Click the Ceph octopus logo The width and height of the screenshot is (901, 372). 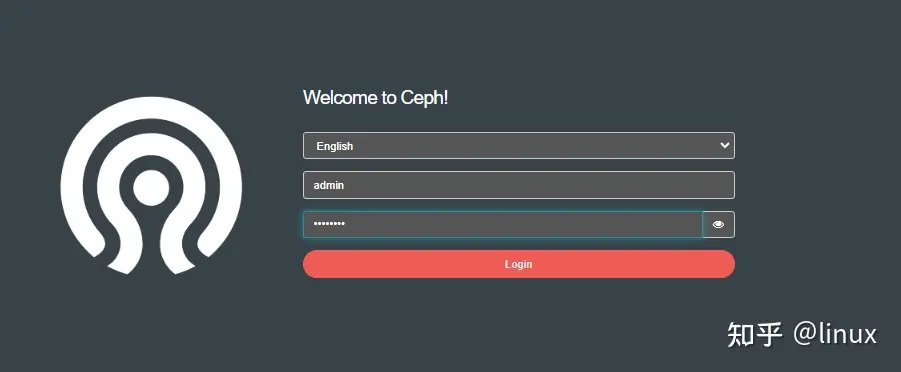(x=151, y=185)
